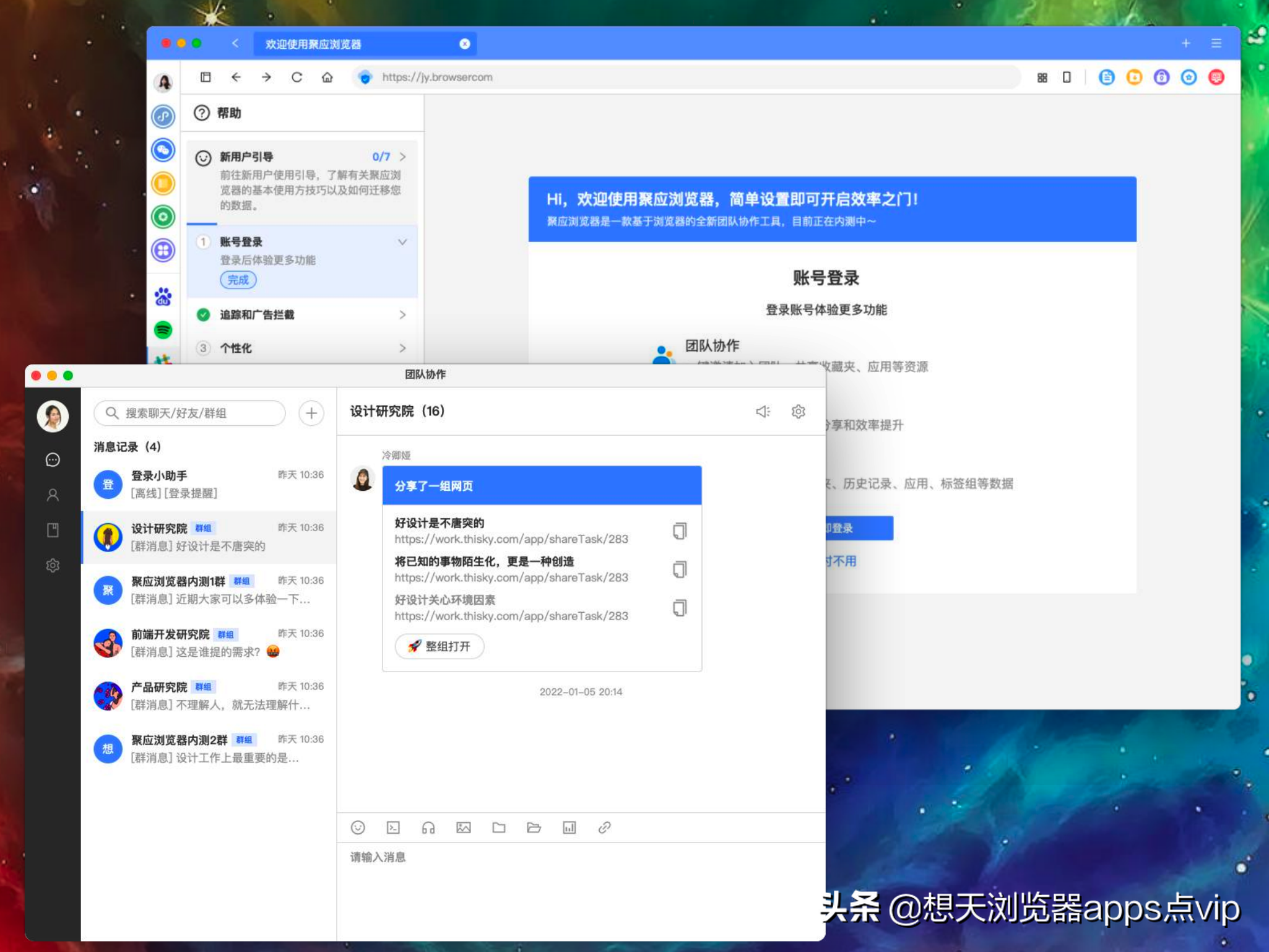Click the copy icon next to 好设计是不唐突的 link
The image size is (1269, 952).
[x=679, y=530]
